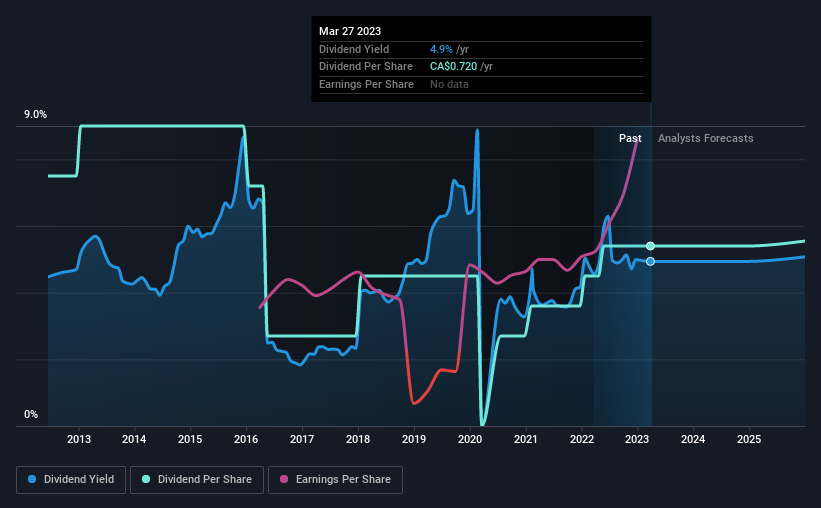
Task: Toggle the Earnings Per Share legend button
Action: tap(335, 480)
